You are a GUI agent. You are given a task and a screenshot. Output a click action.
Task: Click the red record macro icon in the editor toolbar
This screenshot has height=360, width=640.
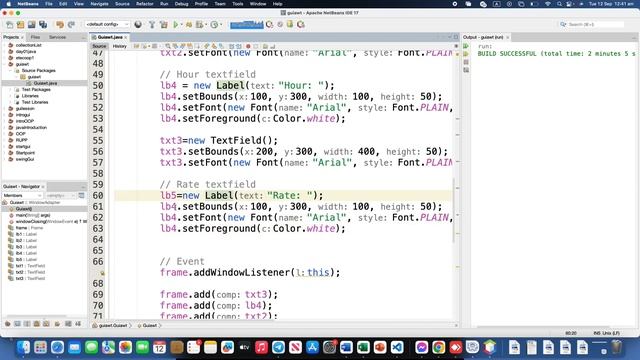coord(248,46)
